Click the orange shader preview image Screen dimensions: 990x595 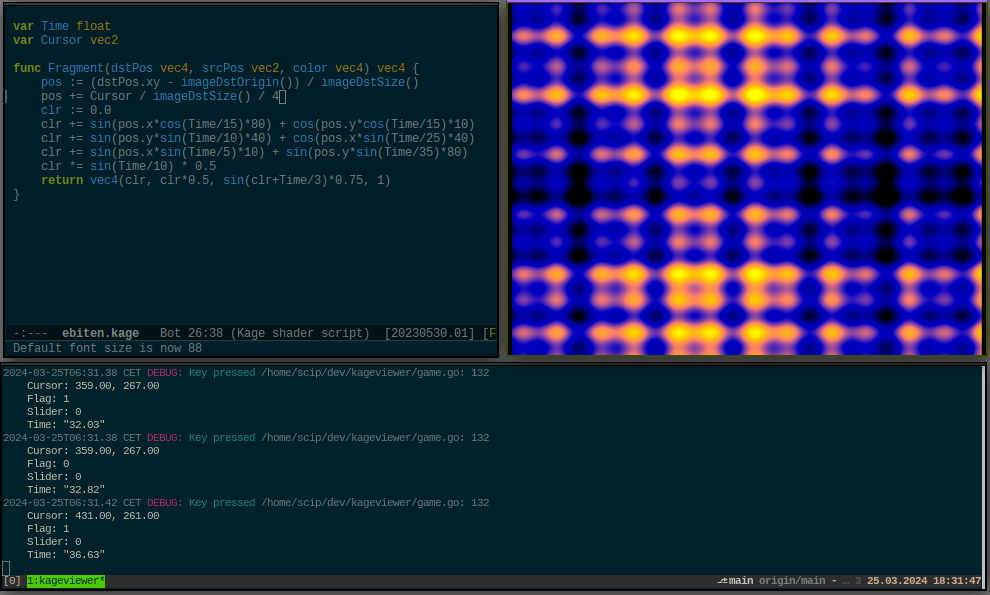[745, 180]
